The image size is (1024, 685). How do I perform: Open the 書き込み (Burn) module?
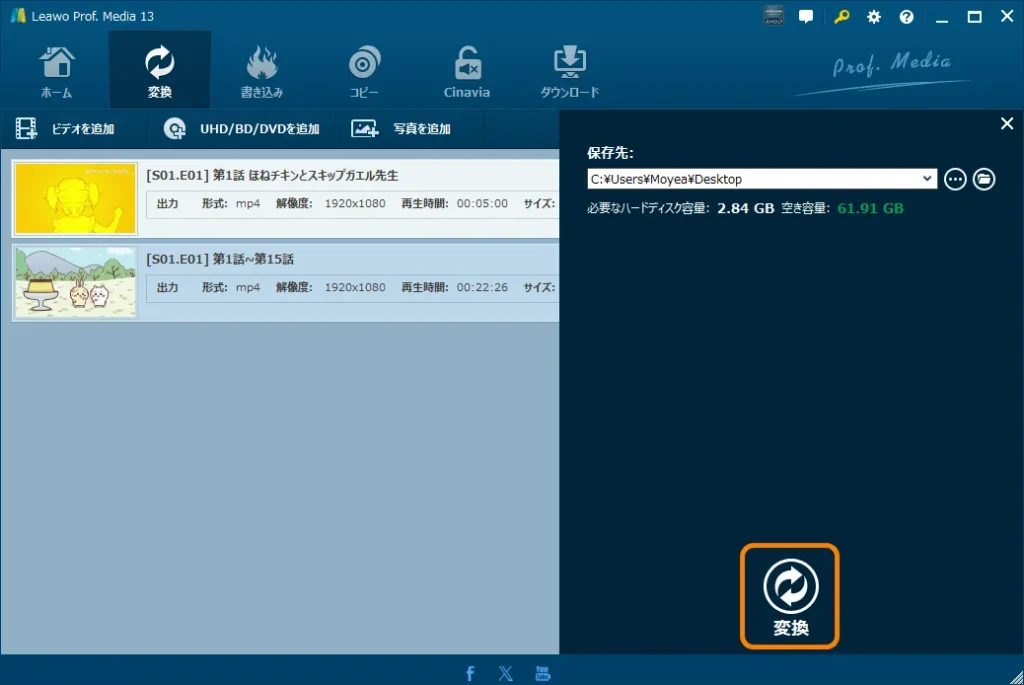tap(261, 68)
